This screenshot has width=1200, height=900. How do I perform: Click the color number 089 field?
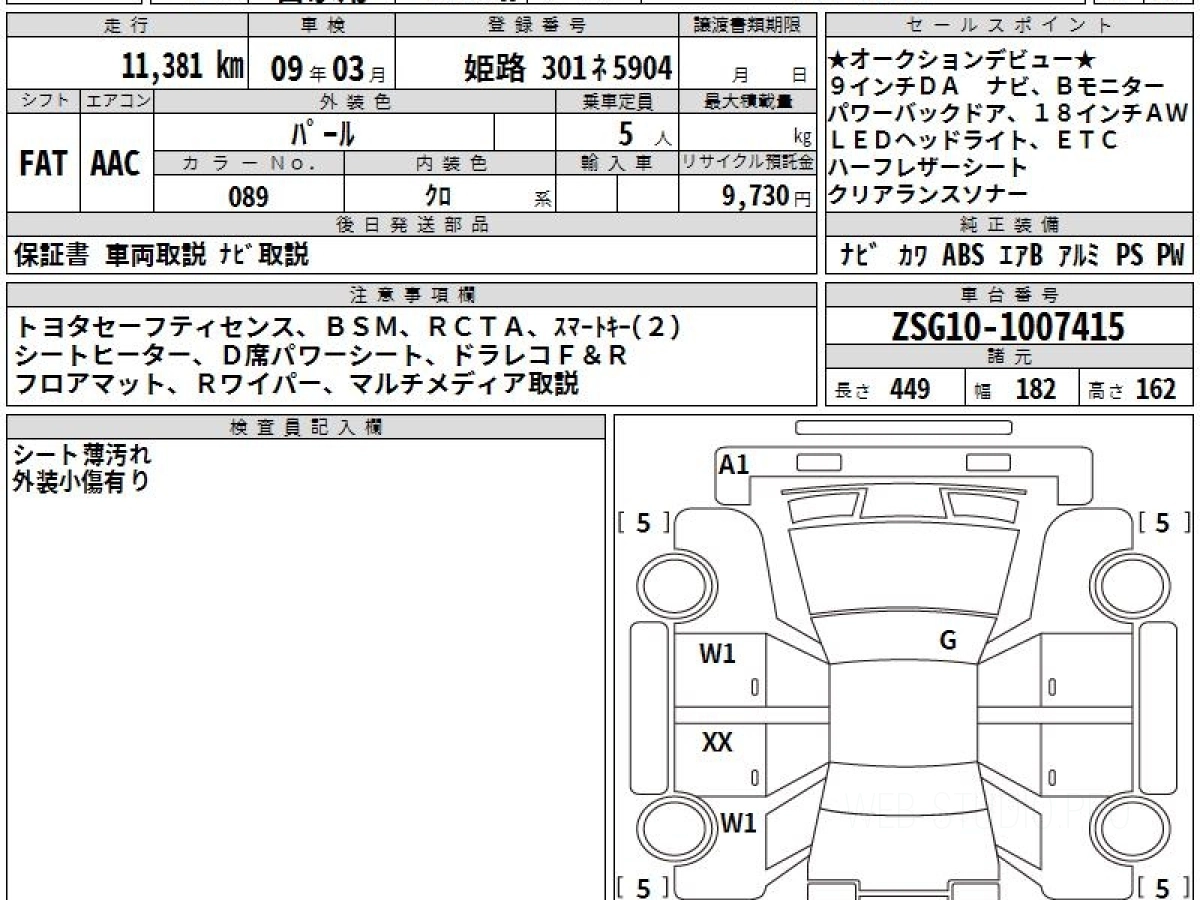(248, 197)
